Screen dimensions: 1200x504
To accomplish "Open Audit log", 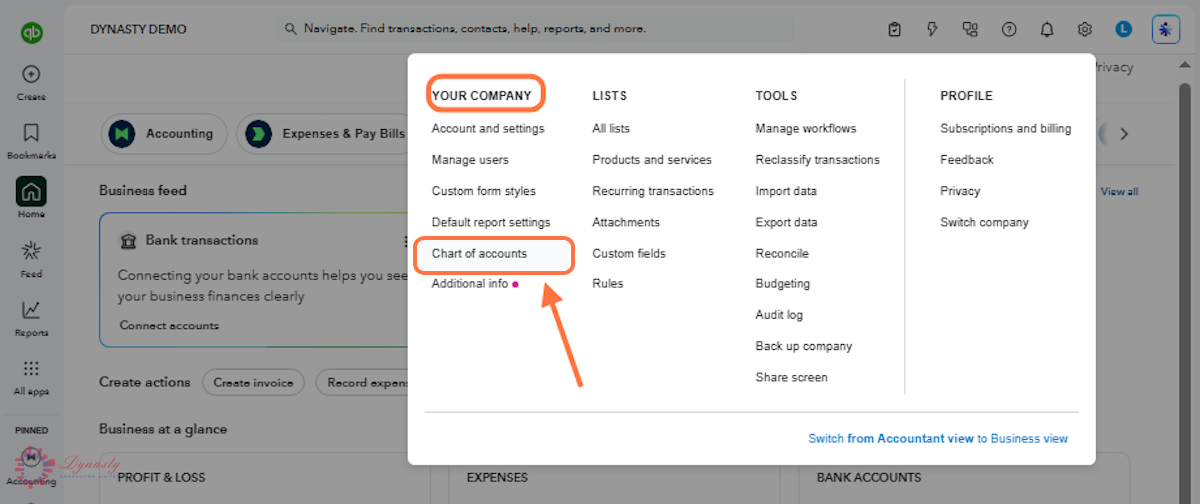I will (779, 315).
